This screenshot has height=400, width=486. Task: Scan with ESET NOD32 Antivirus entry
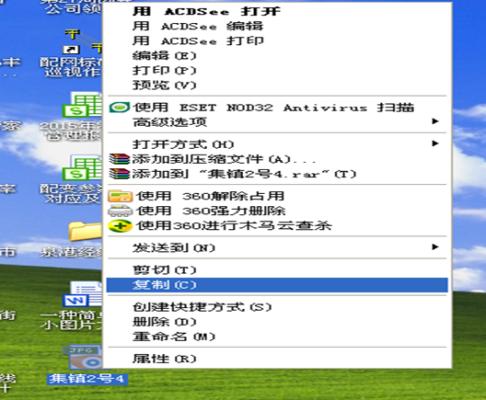pyautogui.click(x=277, y=107)
